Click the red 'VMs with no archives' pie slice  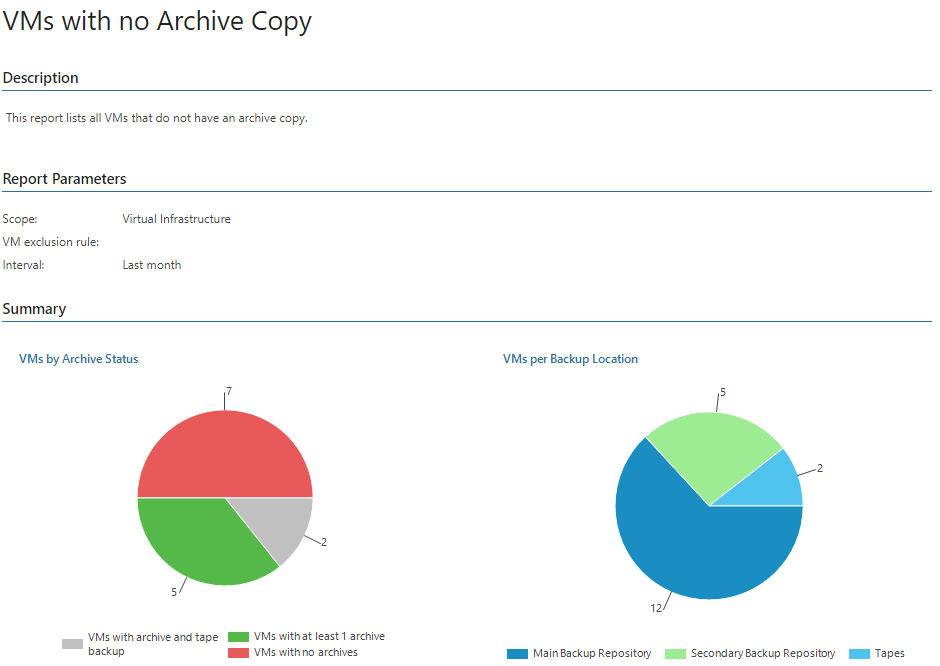225,454
